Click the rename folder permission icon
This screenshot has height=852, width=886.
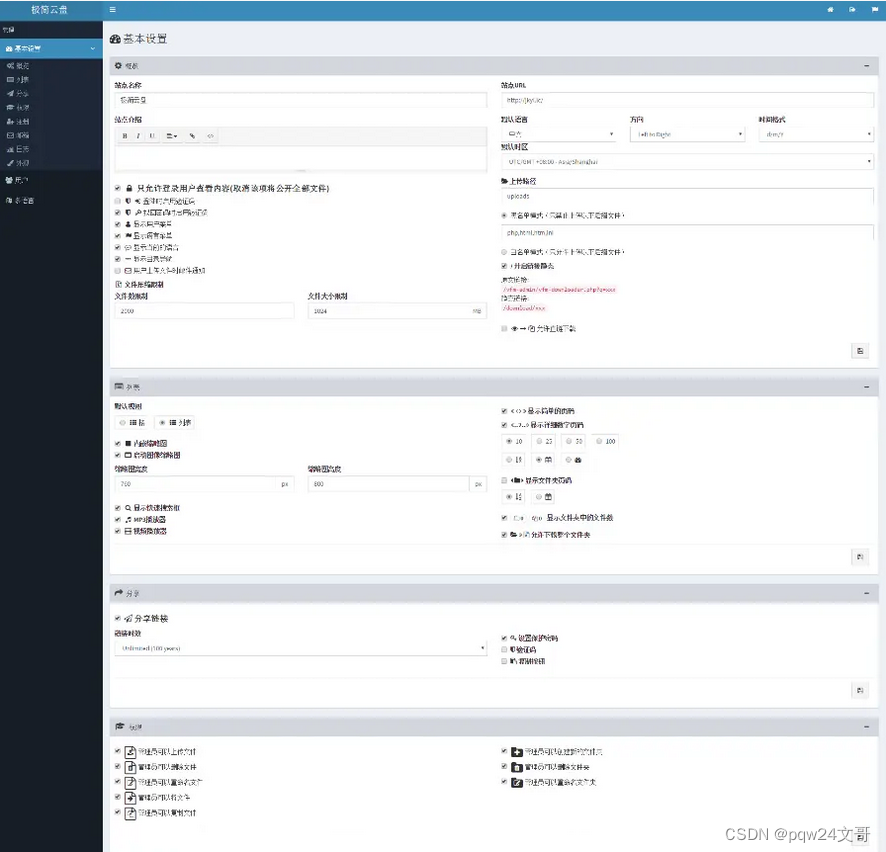point(516,783)
